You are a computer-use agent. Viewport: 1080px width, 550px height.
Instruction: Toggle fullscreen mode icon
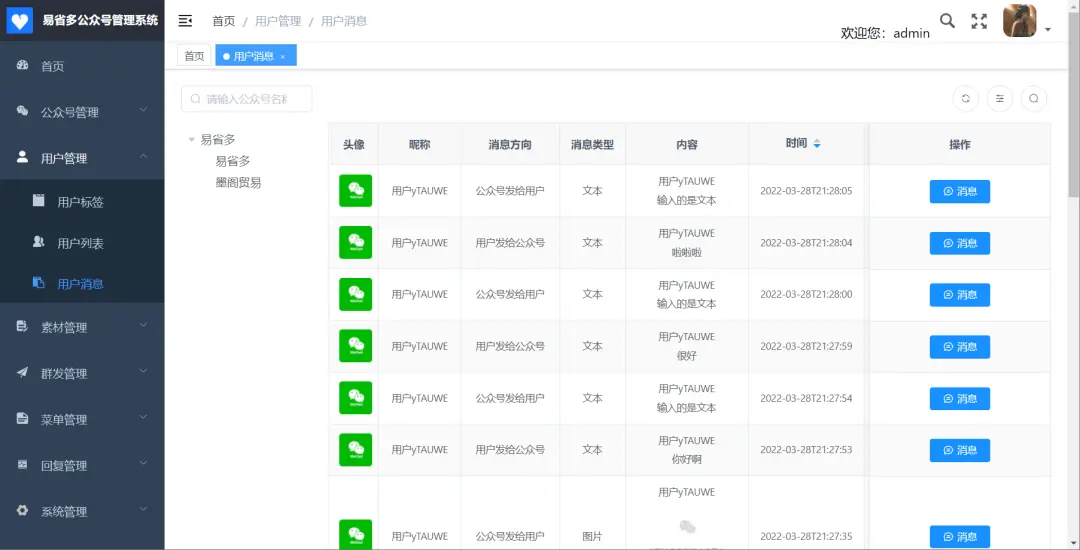coord(979,21)
